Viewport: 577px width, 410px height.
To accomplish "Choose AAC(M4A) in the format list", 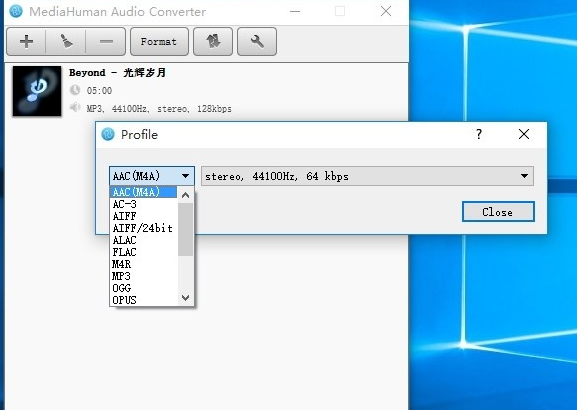I will pos(144,192).
